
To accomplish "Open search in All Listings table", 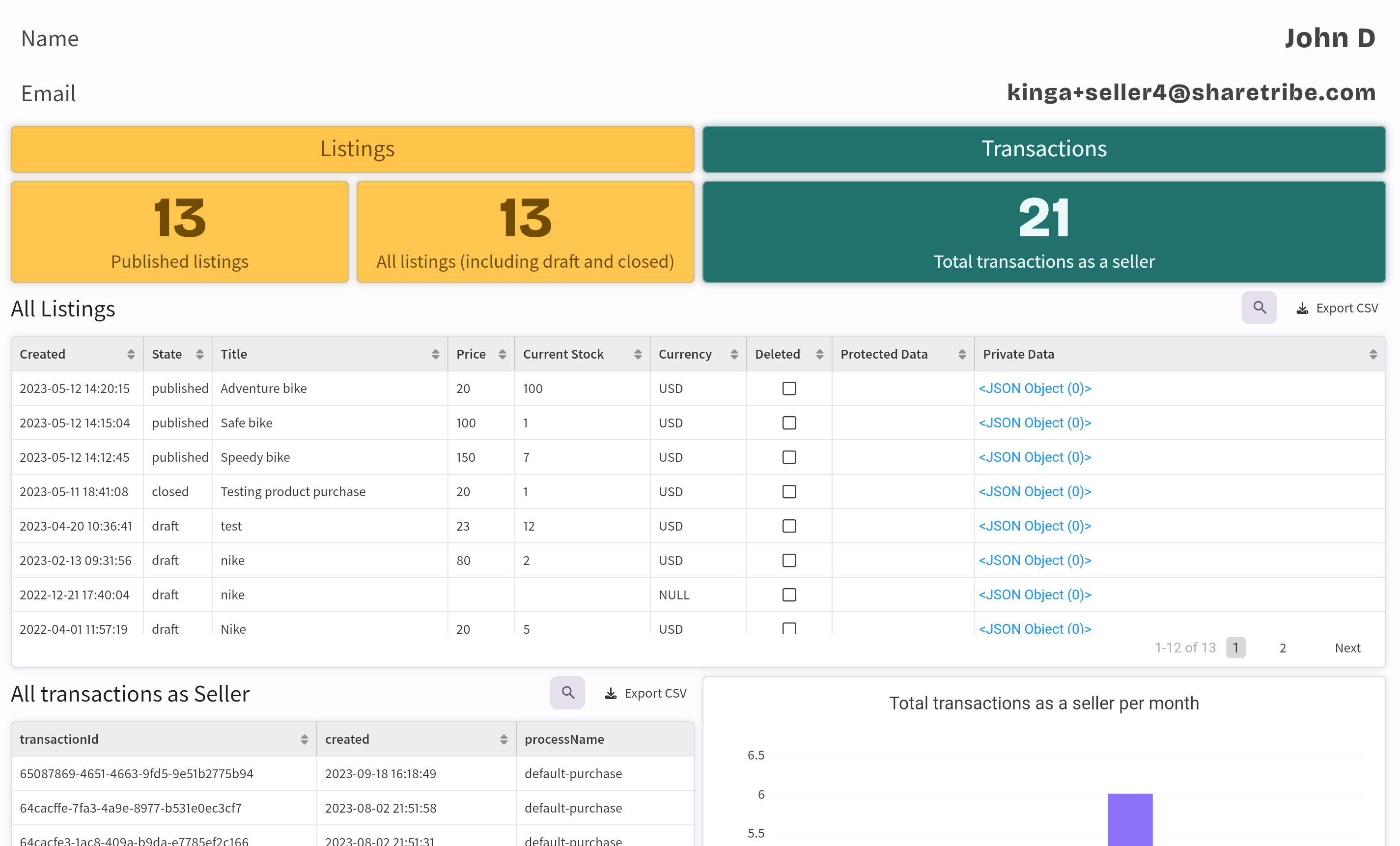I will (x=1259, y=308).
